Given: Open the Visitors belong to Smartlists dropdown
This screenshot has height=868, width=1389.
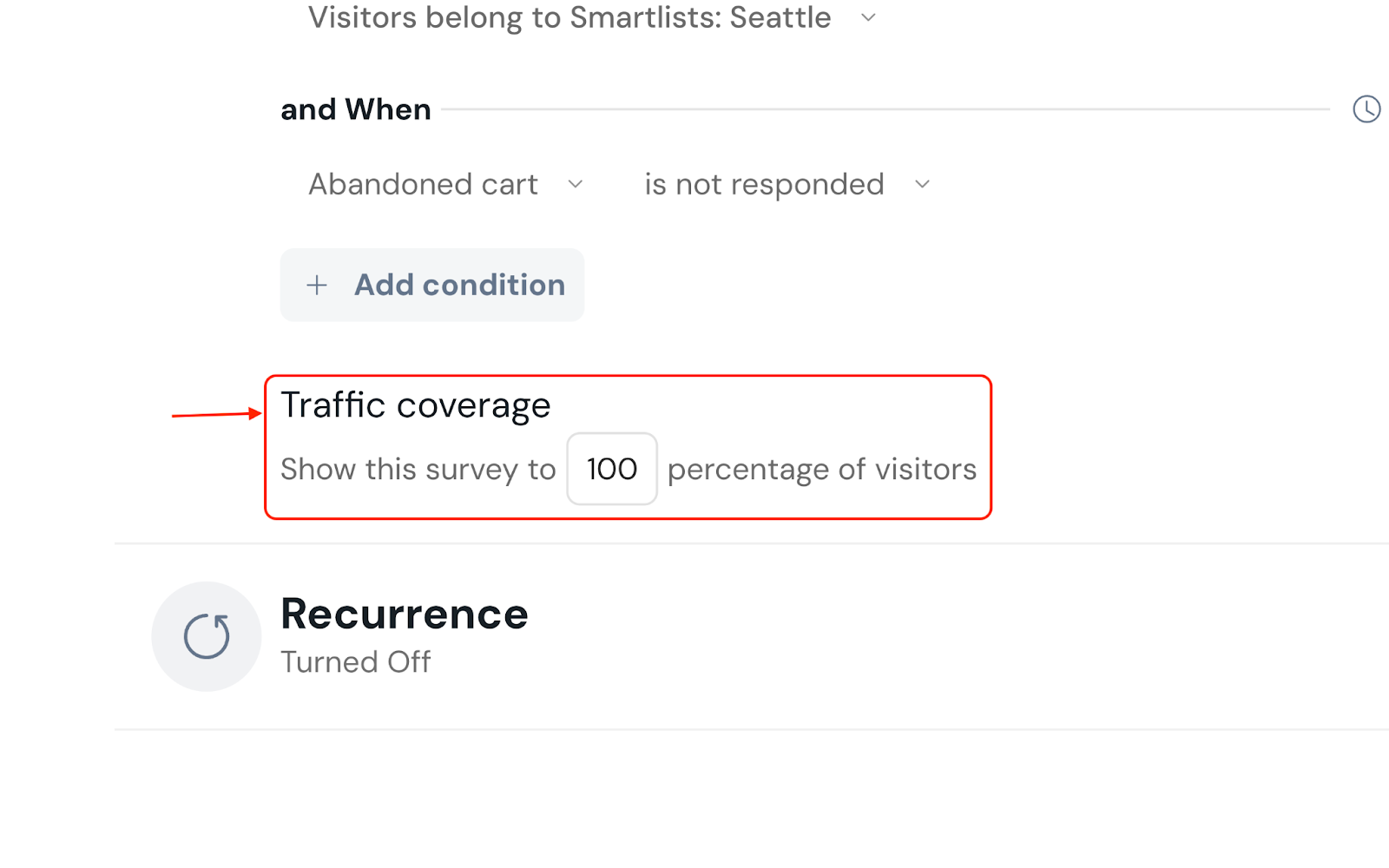Looking at the screenshot, I should (569, 17).
